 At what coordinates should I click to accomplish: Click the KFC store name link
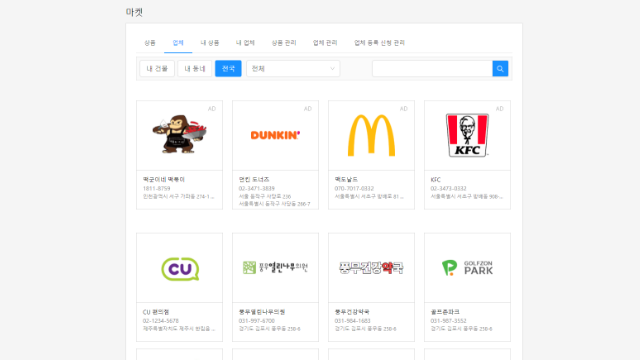point(436,180)
